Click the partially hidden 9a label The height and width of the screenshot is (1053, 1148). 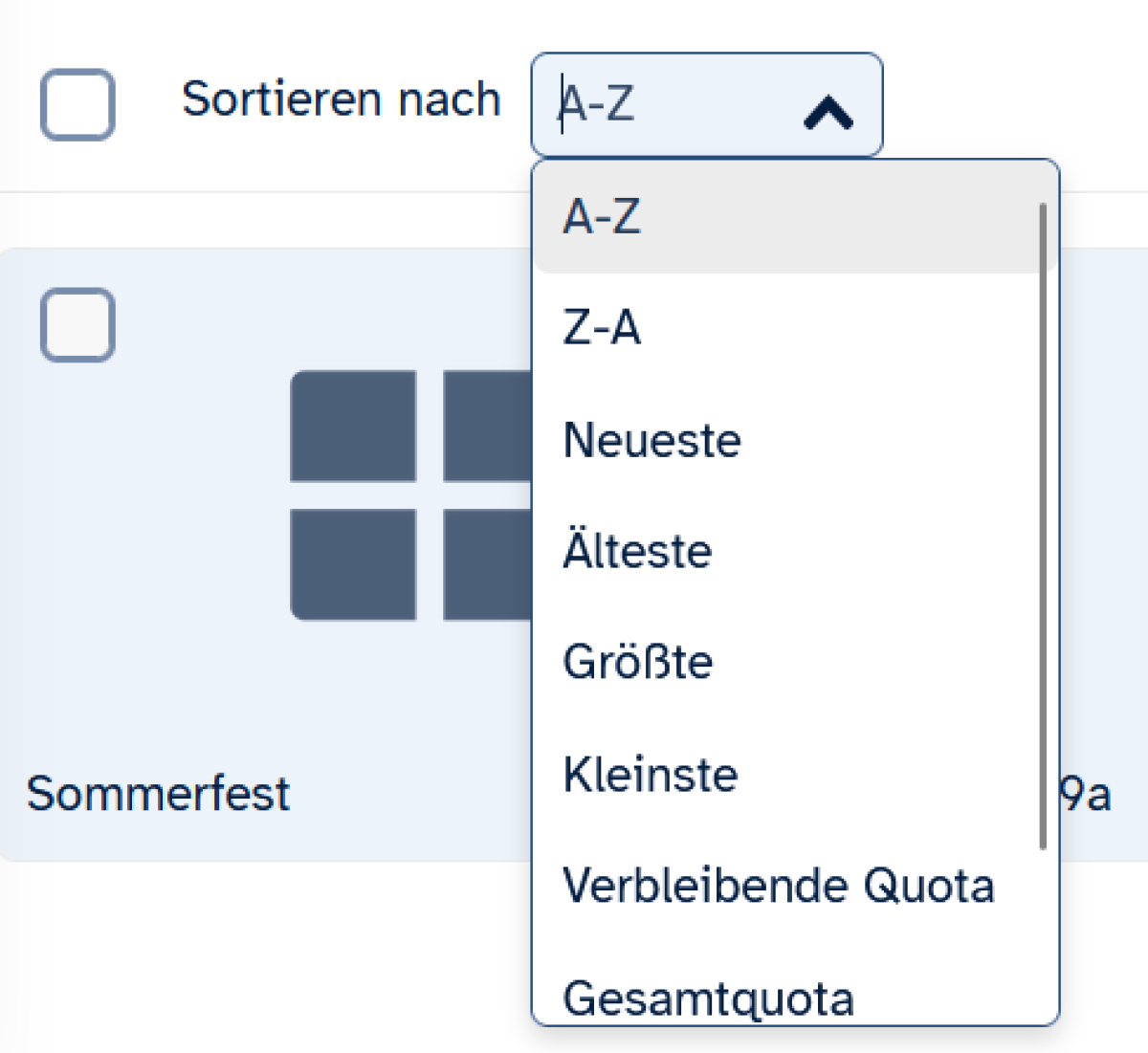pos(1087,795)
